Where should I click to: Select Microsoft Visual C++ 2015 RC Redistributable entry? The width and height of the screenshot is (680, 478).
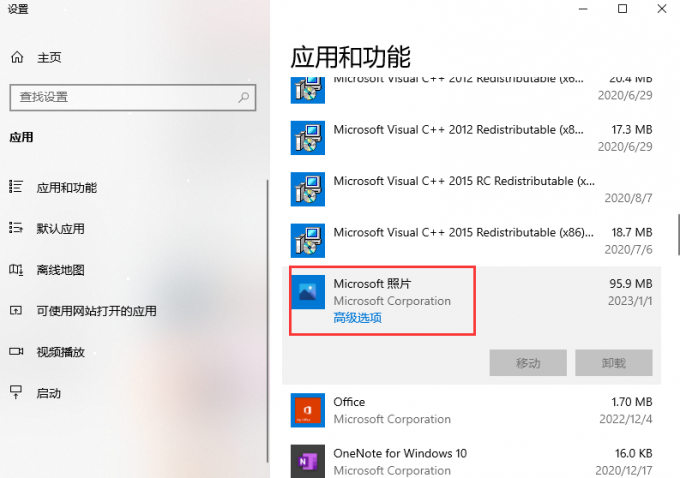pyautogui.click(x=471, y=189)
